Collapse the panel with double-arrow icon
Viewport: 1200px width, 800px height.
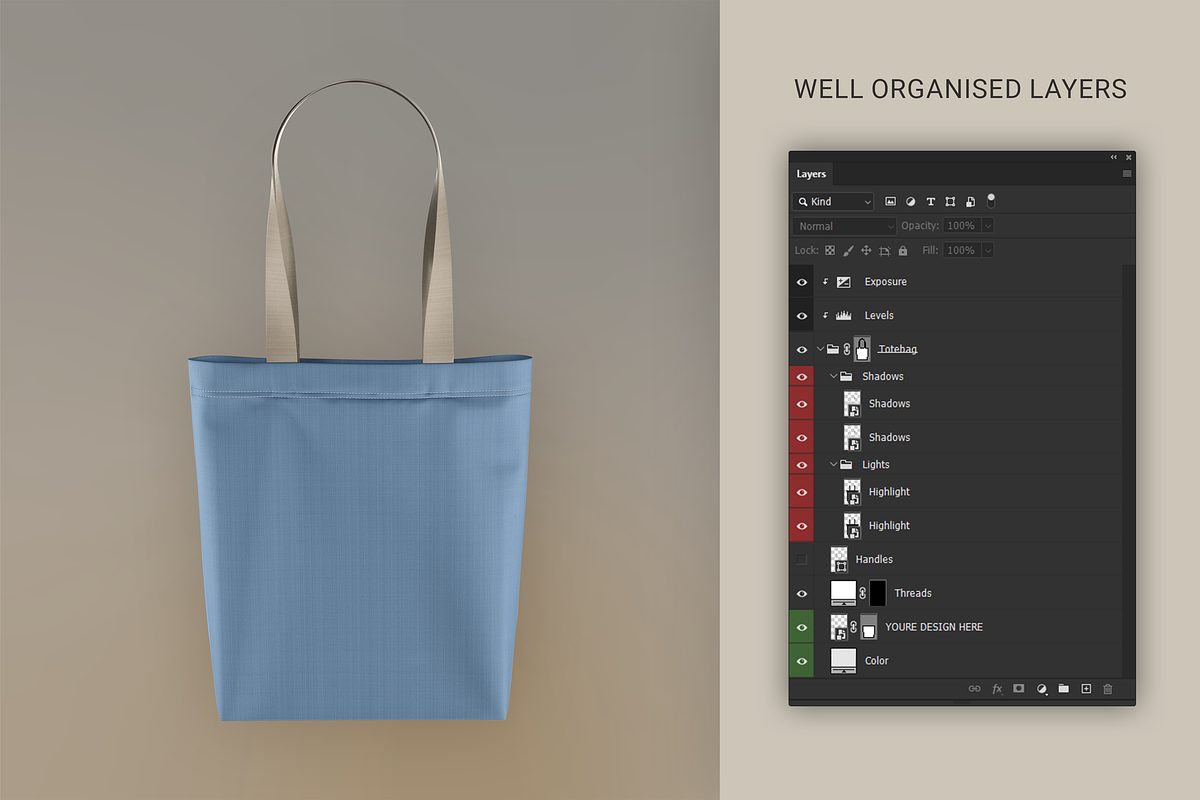pyautogui.click(x=1114, y=157)
